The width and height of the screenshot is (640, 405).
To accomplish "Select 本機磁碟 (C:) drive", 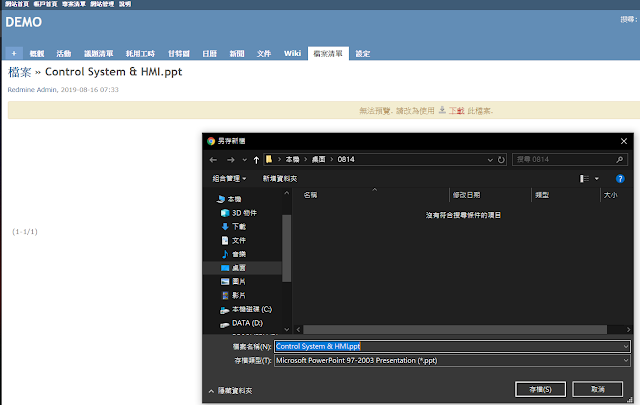I will point(246,309).
